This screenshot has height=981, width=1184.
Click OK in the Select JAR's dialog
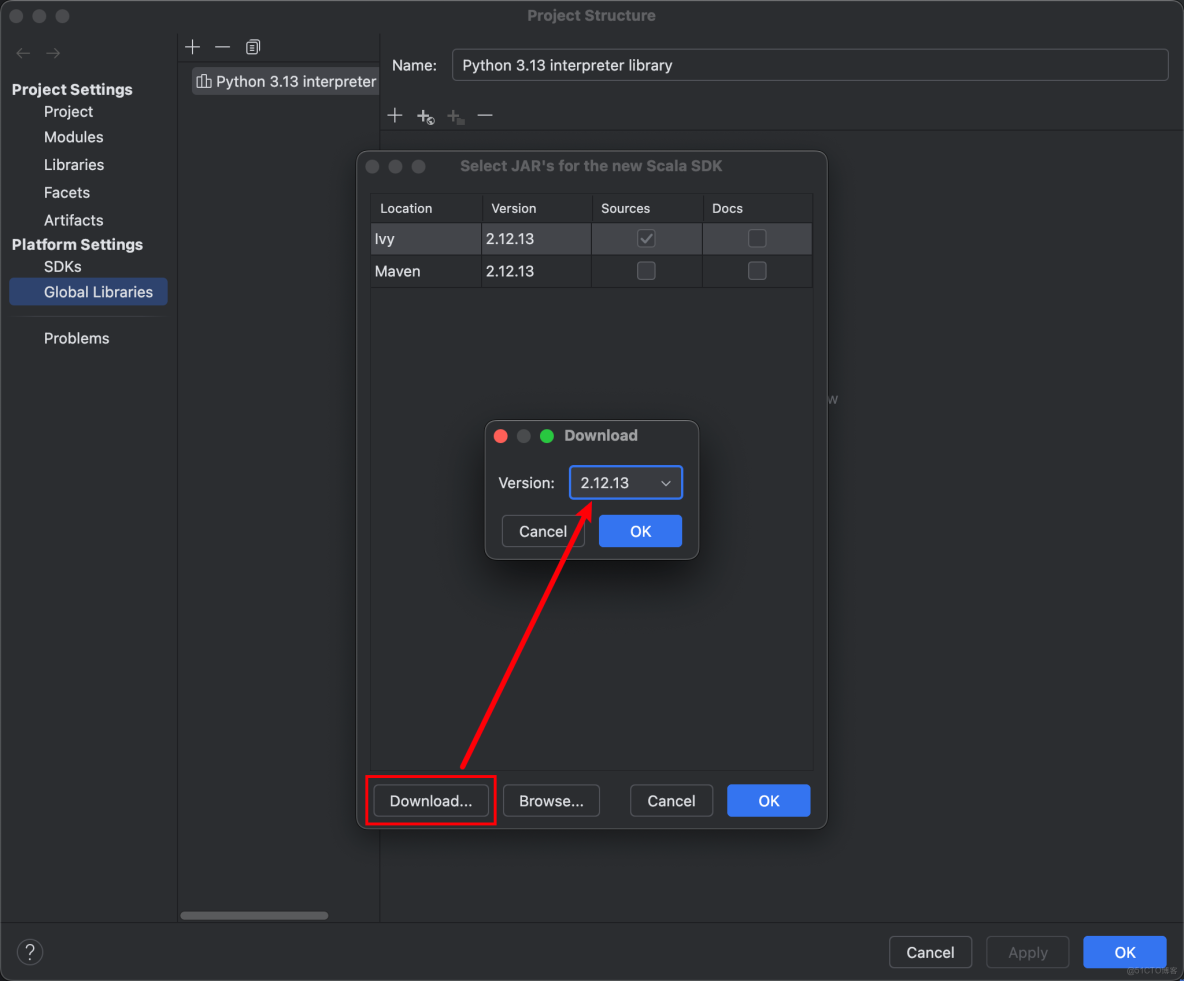(769, 801)
